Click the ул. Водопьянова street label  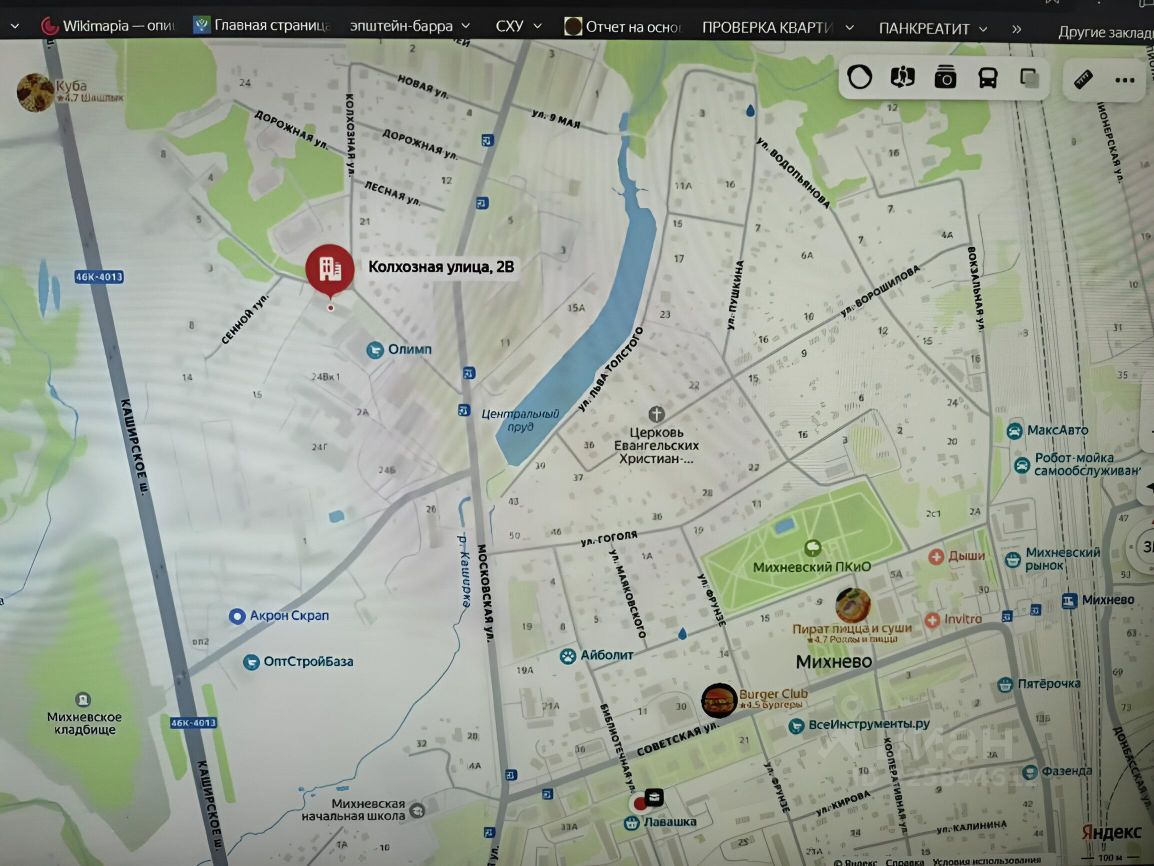tap(793, 173)
